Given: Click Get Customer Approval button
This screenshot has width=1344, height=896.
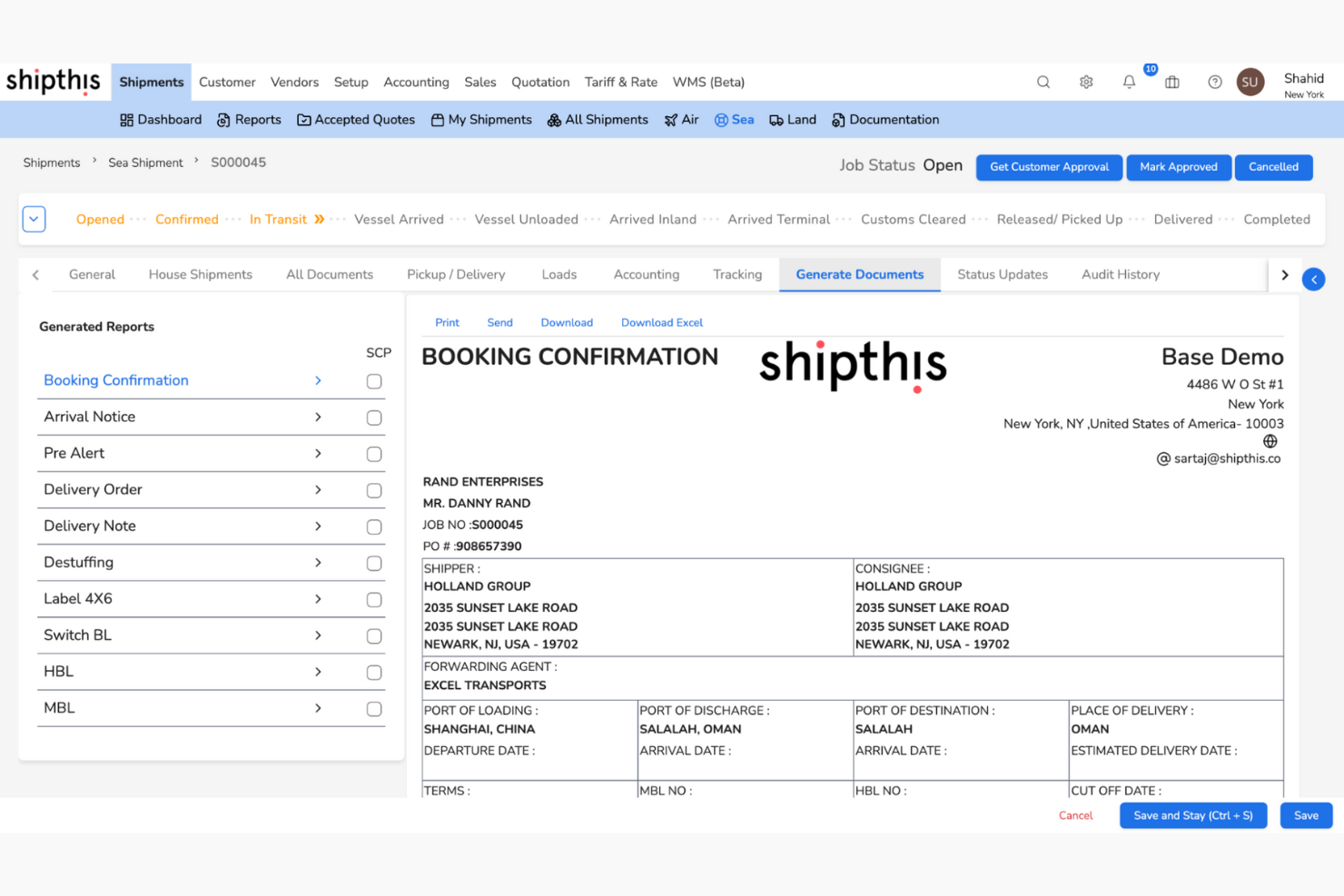Looking at the screenshot, I should [1049, 167].
